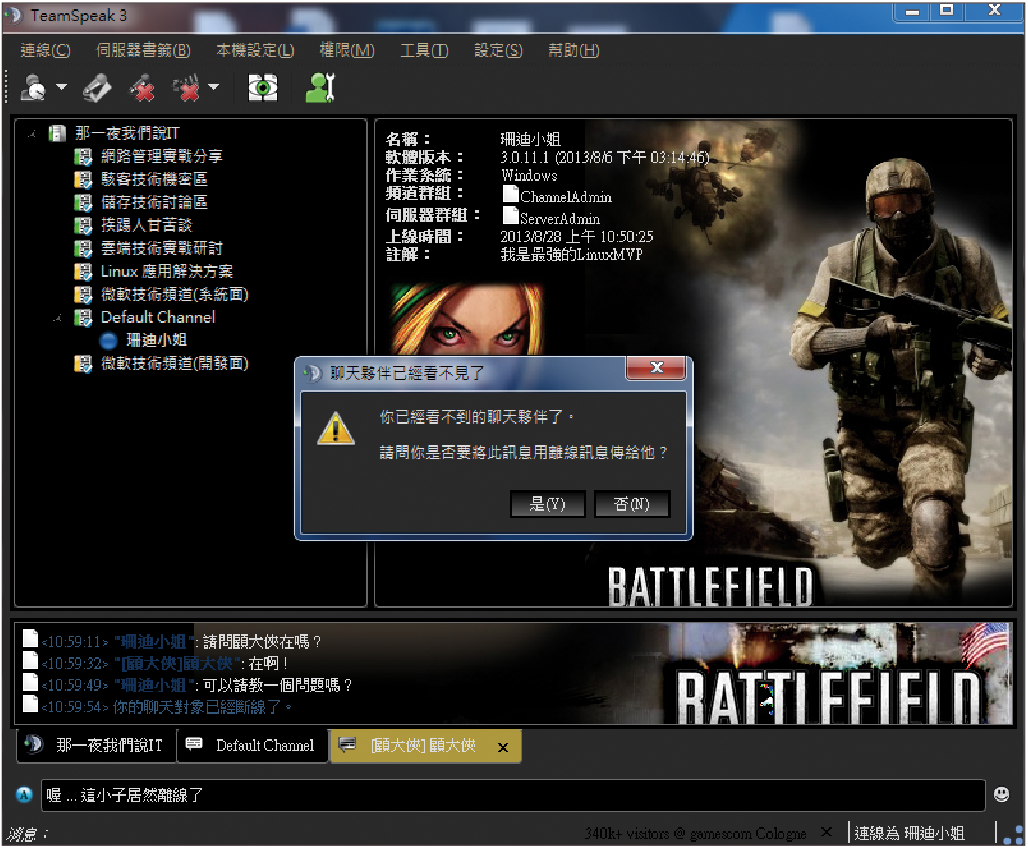The width and height of the screenshot is (1028, 849).
Task: Click channel icon beside 雲端技術實戰研討
Action: tap(83, 248)
